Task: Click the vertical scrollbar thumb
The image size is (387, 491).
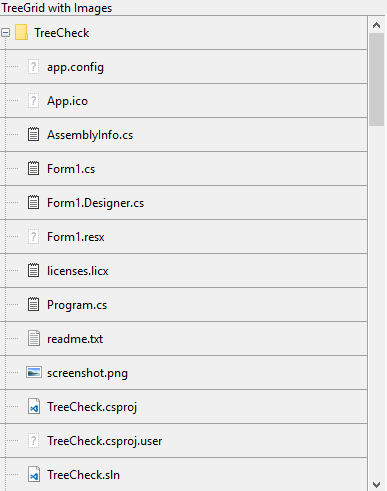Action: [377, 79]
